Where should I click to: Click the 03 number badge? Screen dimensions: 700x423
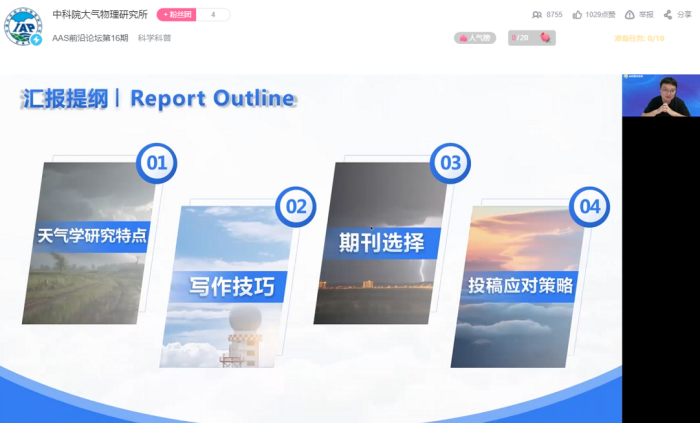coord(450,163)
